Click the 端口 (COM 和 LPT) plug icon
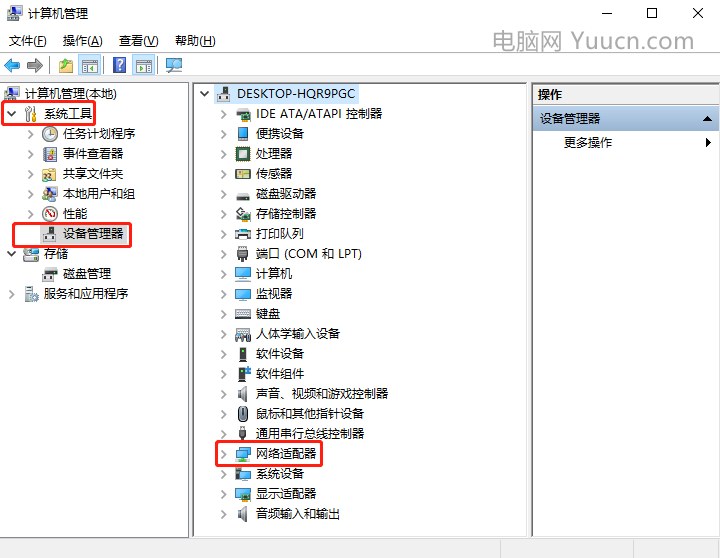This screenshot has height=558, width=720. (x=242, y=254)
